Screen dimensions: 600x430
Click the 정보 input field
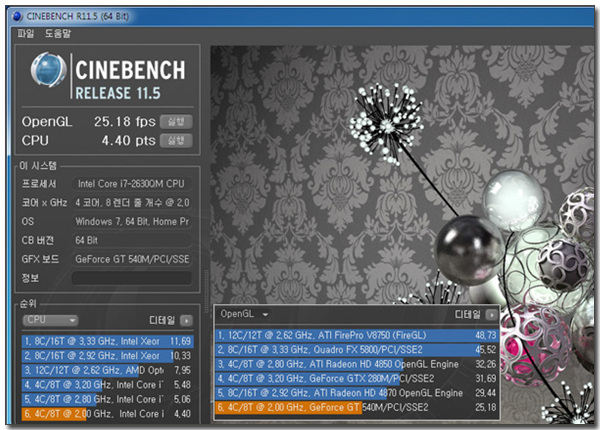(132, 278)
